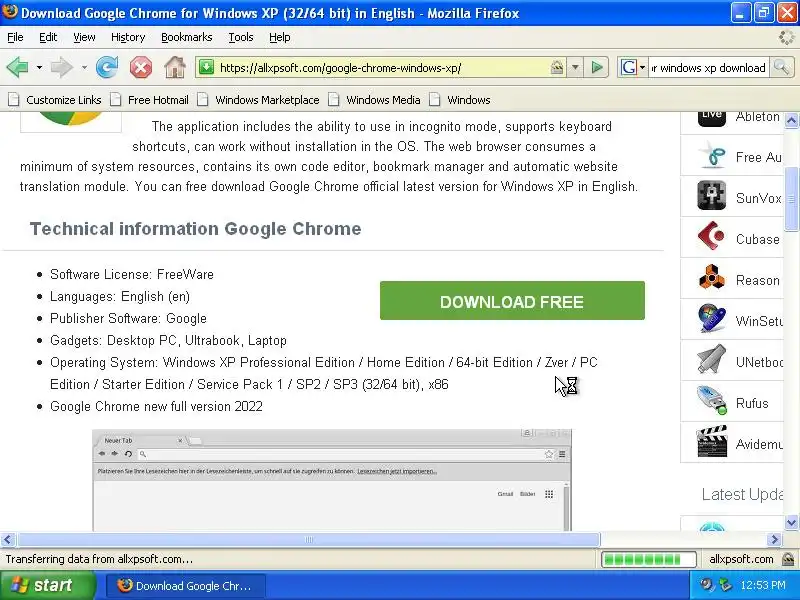Expand the address bar URL history dropdown
This screenshot has width=800, height=600.
click(x=575, y=67)
